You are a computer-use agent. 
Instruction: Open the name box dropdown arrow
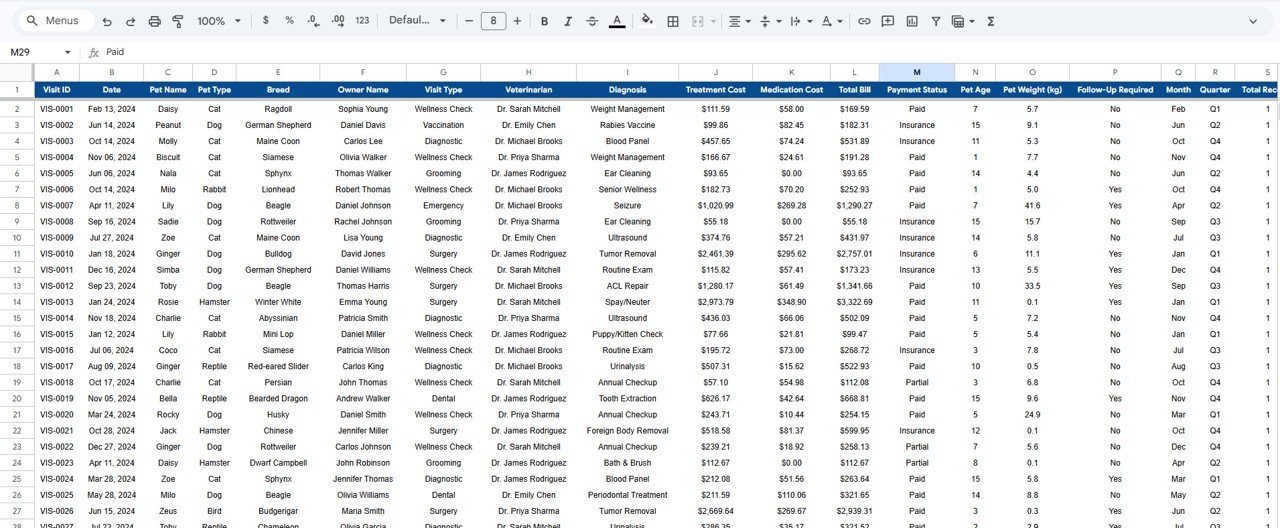[x=67, y=52]
